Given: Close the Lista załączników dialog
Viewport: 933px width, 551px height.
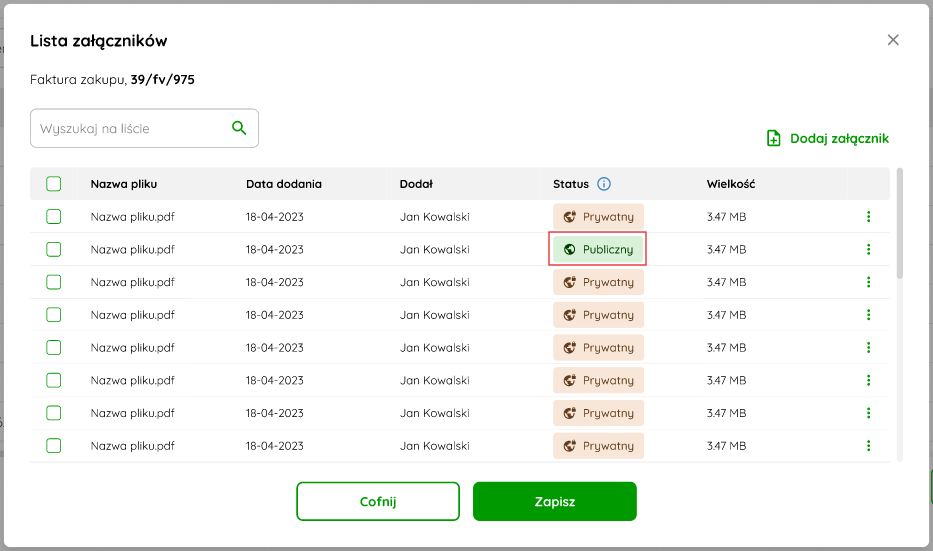Looking at the screenshot, I should pyautogui.click(x=893, y=40).
